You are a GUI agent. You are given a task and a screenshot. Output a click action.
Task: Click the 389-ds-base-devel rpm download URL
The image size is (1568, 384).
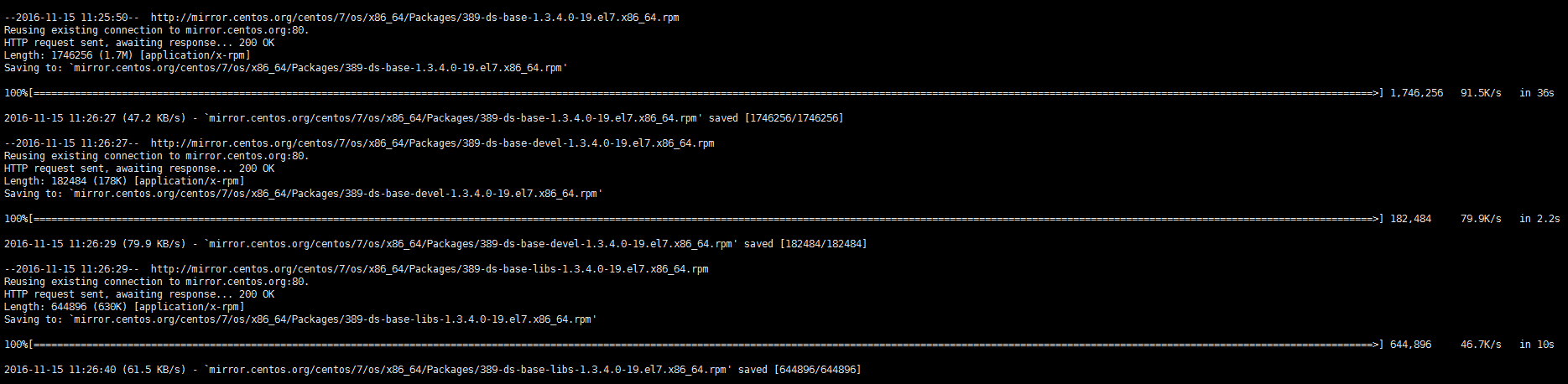(x=432, y=143)
